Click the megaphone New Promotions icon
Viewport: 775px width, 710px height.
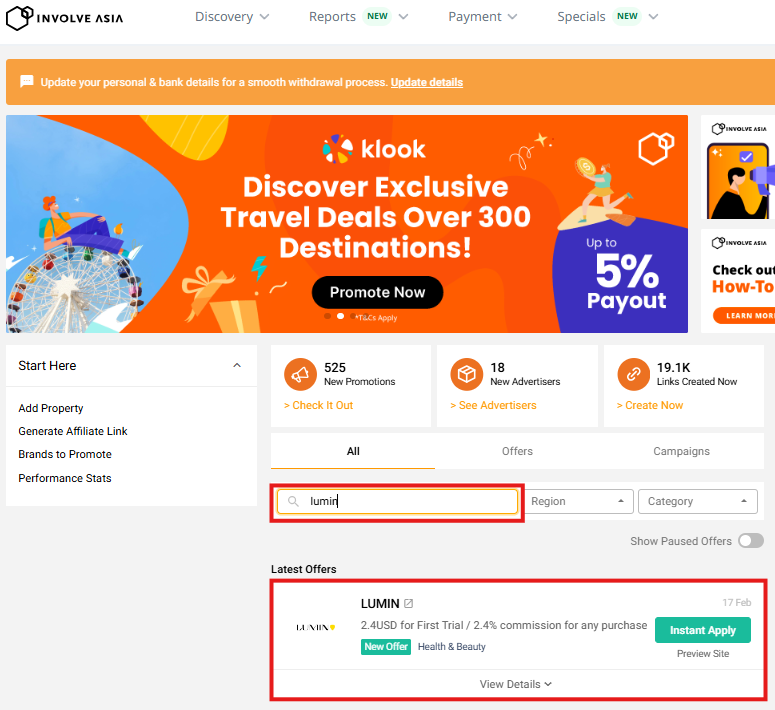tap(299, 374)
